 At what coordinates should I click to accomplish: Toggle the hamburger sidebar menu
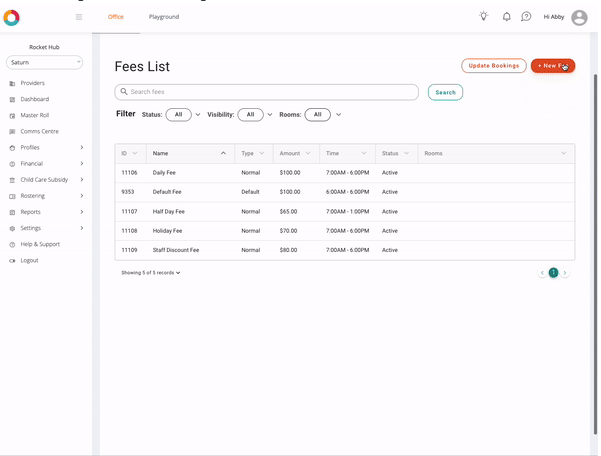[79, 17]
